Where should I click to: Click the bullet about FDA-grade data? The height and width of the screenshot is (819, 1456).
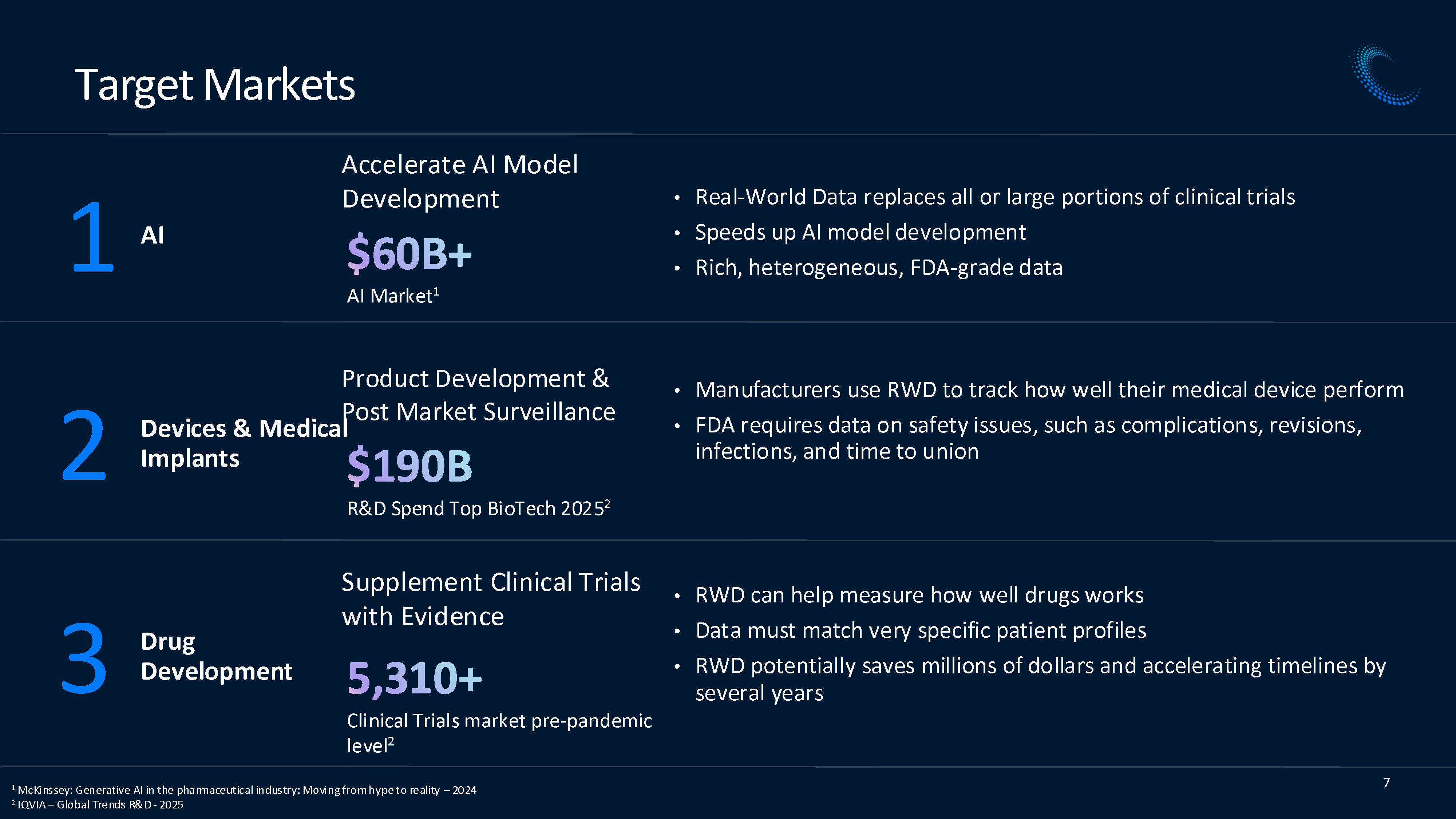(x=878, y=267)
